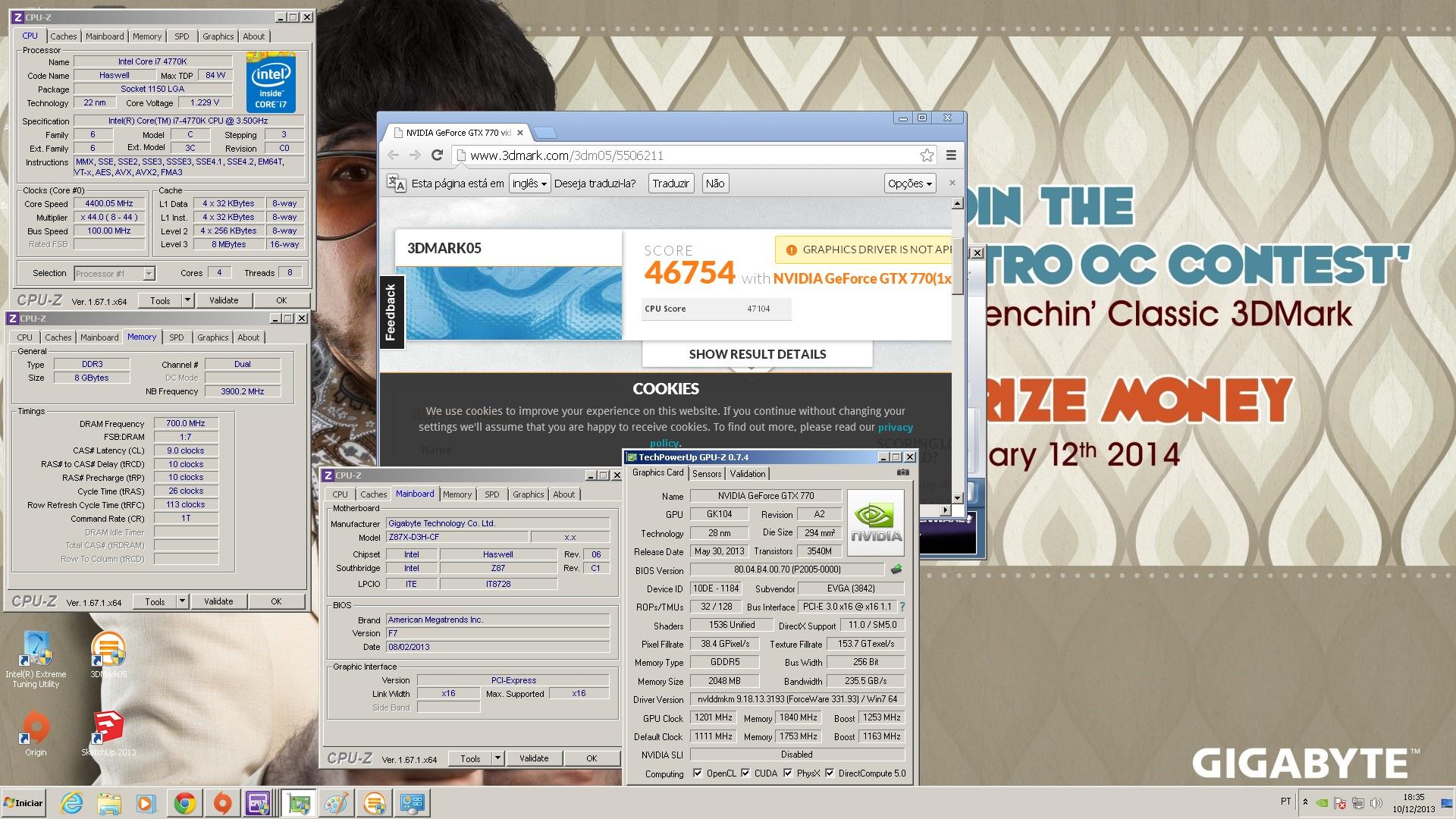This screenshot has width=1456, height=819.
Task: Click the scroll down arrow in Chrome
Action: pos(958,498)
